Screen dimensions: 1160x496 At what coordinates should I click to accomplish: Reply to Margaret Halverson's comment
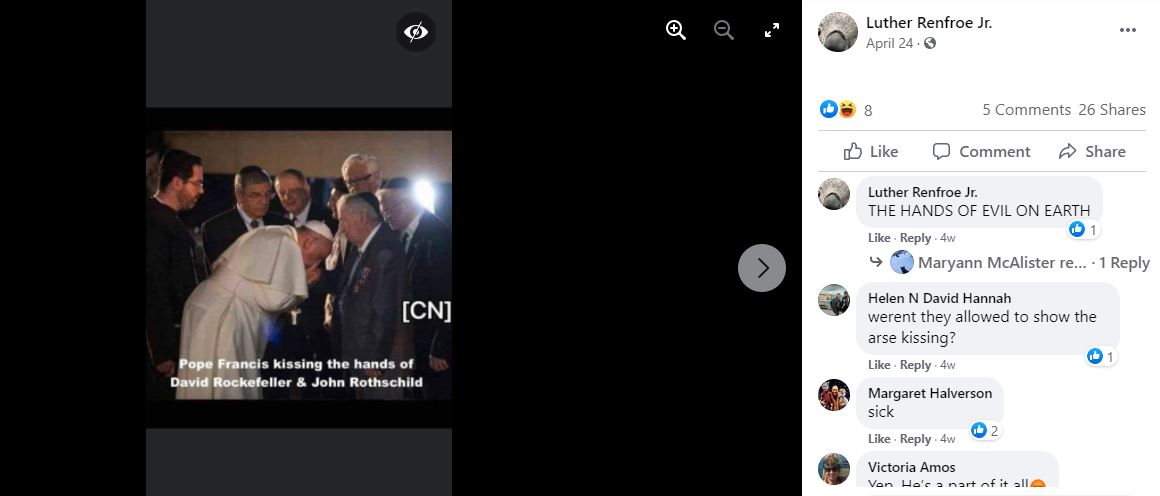(x=915, y=439)
